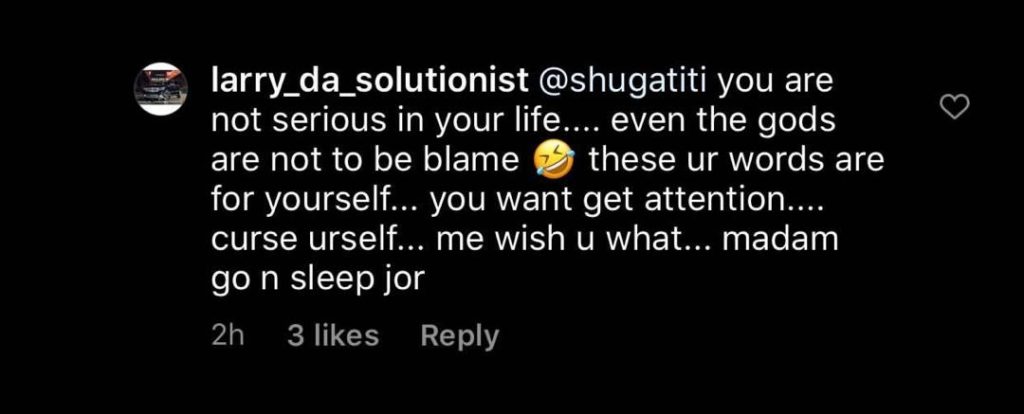Click the phrase "go n sleep jor"
Image resolution: width=1024 pixels, height=414 pixels.
[318, 280]
